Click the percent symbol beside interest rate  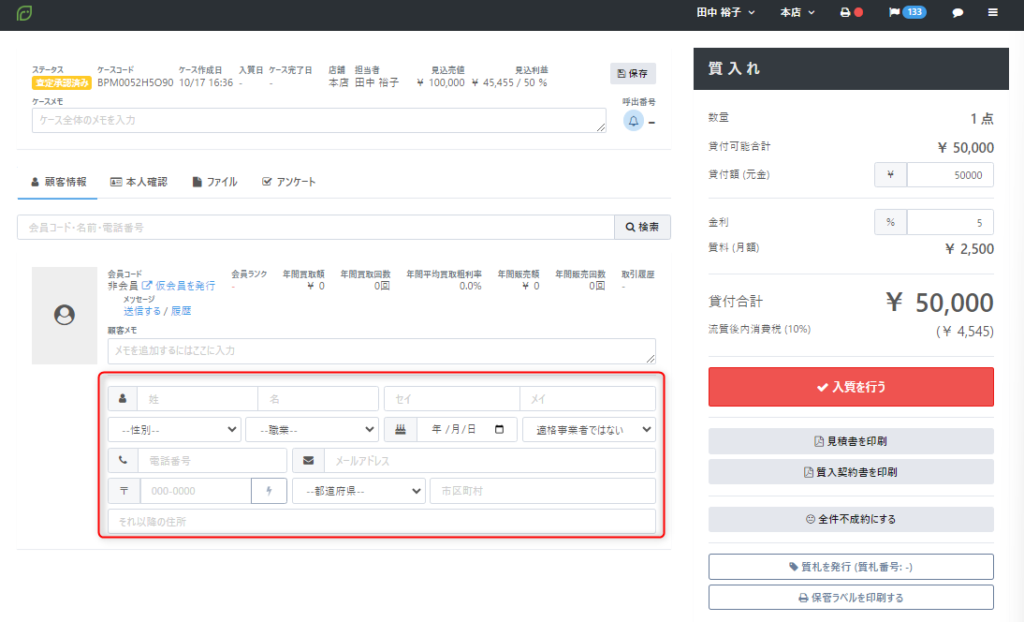890,222
